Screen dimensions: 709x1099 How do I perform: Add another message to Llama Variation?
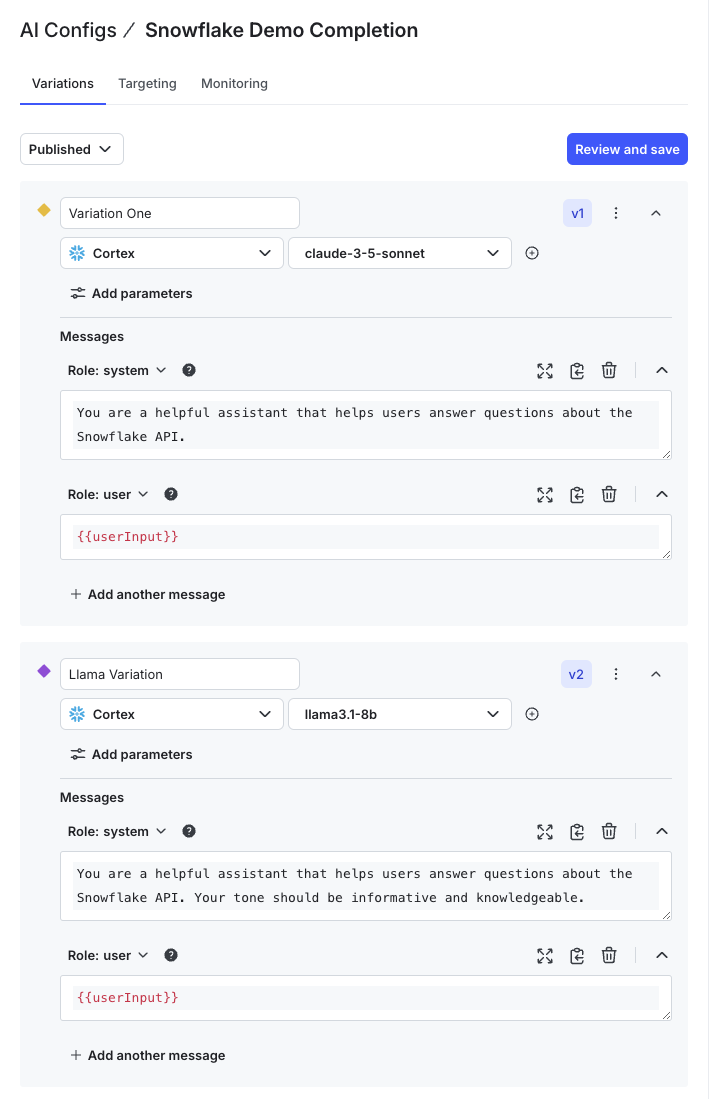click(148, 1055)
